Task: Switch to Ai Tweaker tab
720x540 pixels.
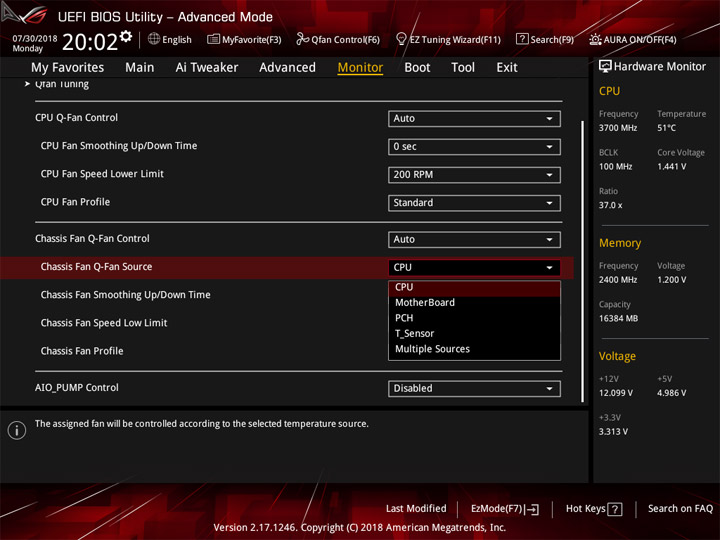Action: (207, 68)
